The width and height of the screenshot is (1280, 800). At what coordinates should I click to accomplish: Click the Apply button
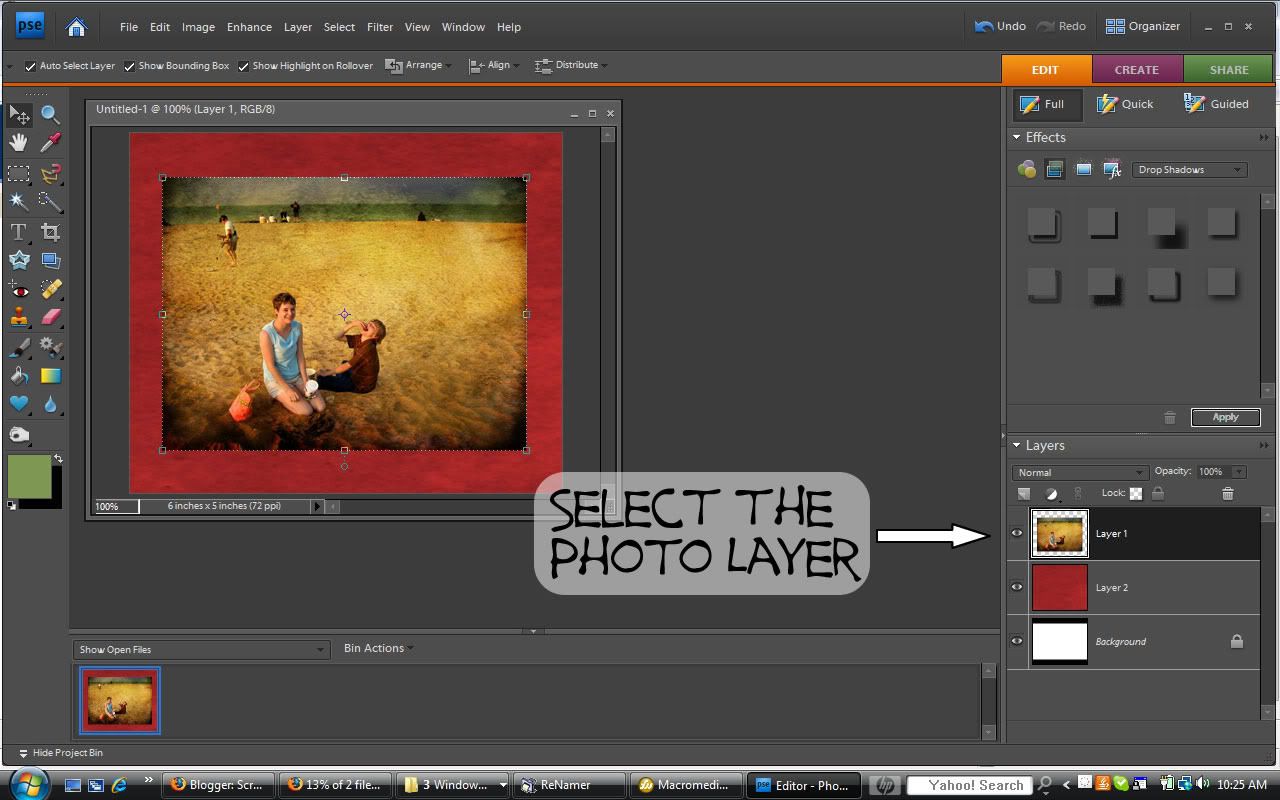(1226, 417)
